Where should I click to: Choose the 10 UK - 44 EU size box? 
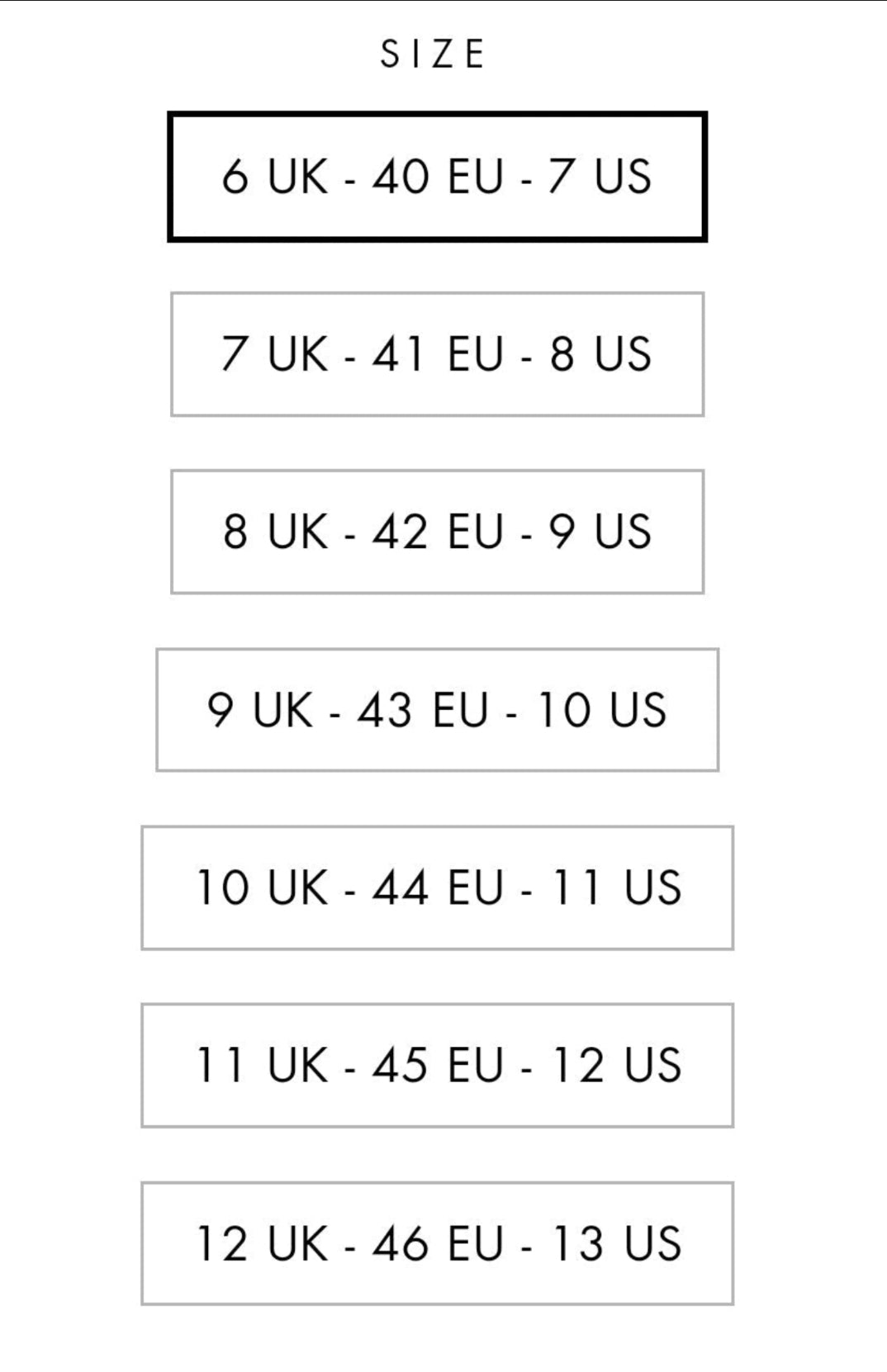[x=437, y=887]
